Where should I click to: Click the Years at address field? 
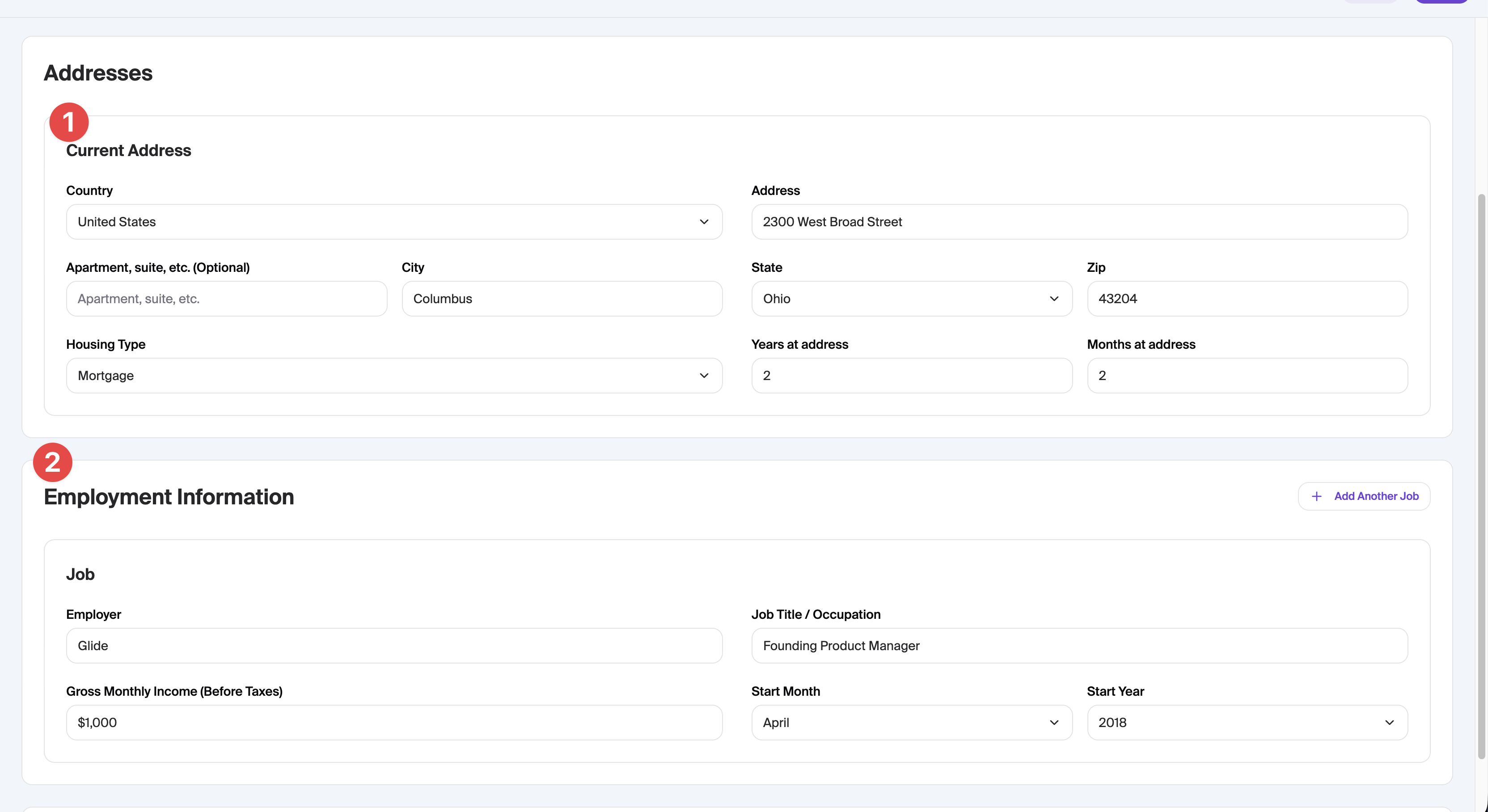pyautogui.click(x=912, y=376)
